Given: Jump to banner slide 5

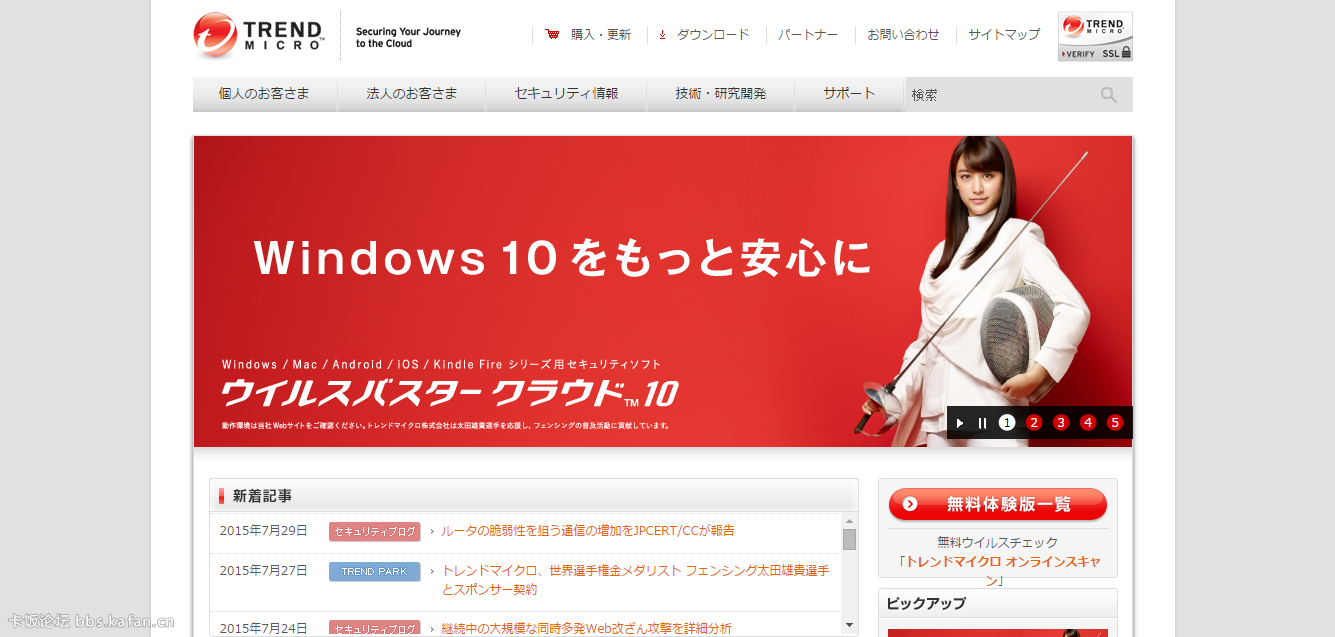Looking at the screenshot, I should click(1115, 423).
